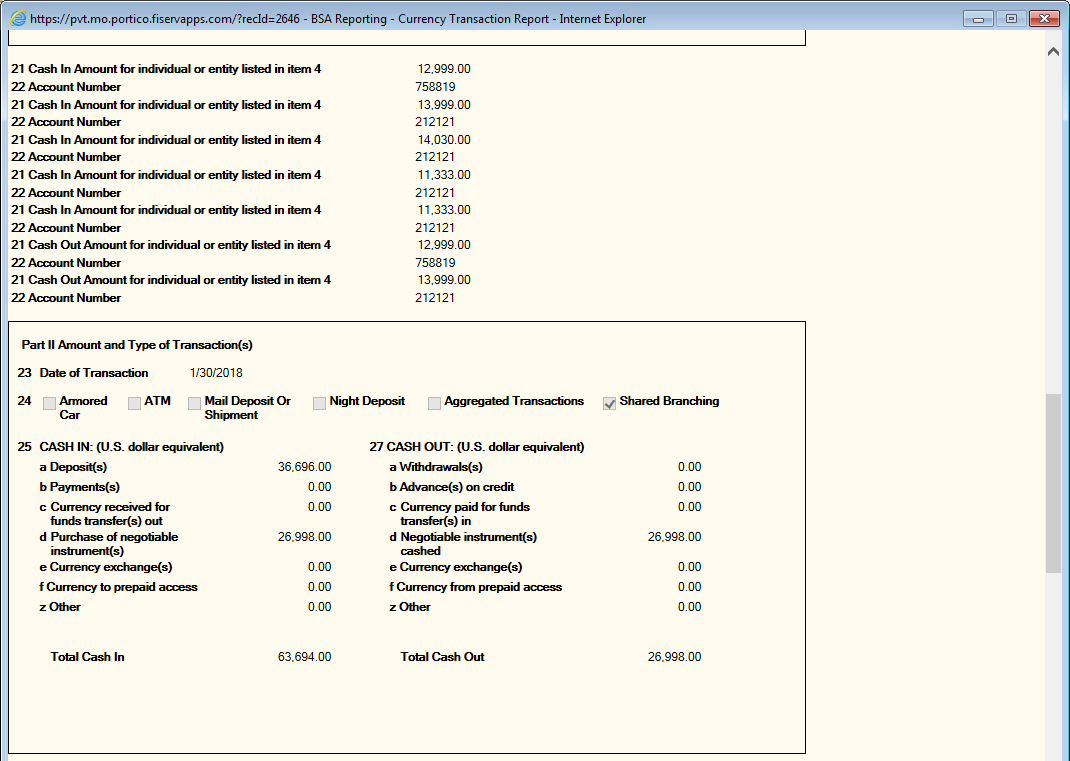Click the Part II Amount and Type heading
Viewport: 1070px width, 761px height.
tap(137, 345)
